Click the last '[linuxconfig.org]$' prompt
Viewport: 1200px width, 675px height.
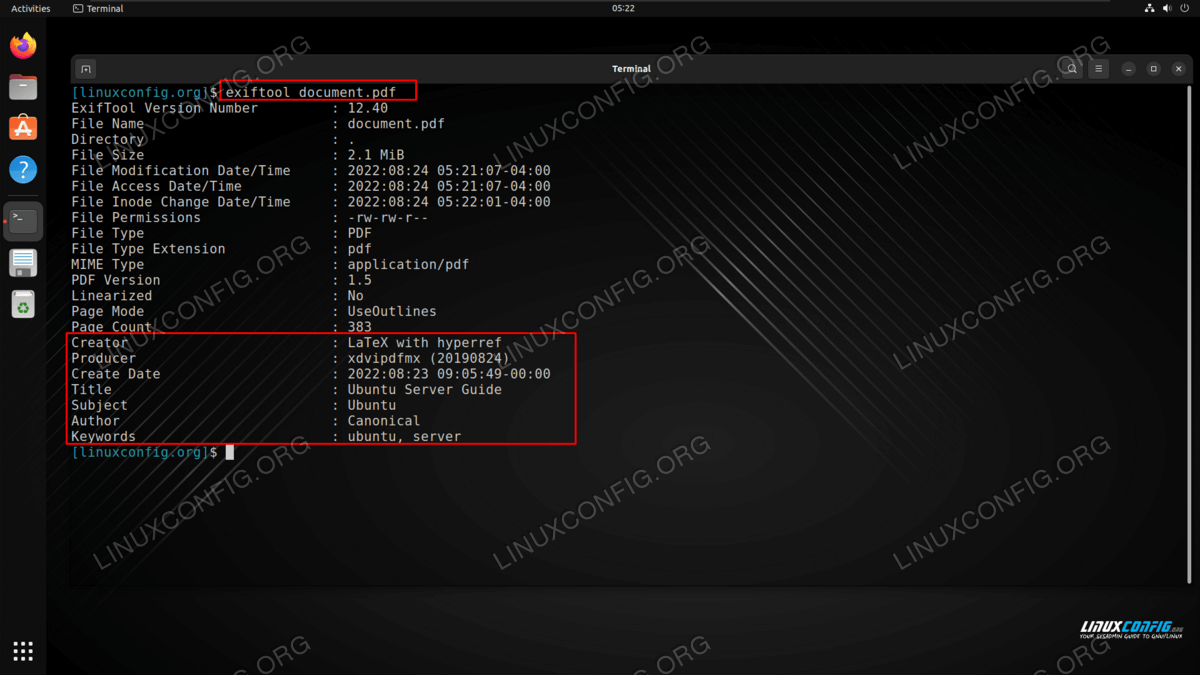click(x=144, y=452)
